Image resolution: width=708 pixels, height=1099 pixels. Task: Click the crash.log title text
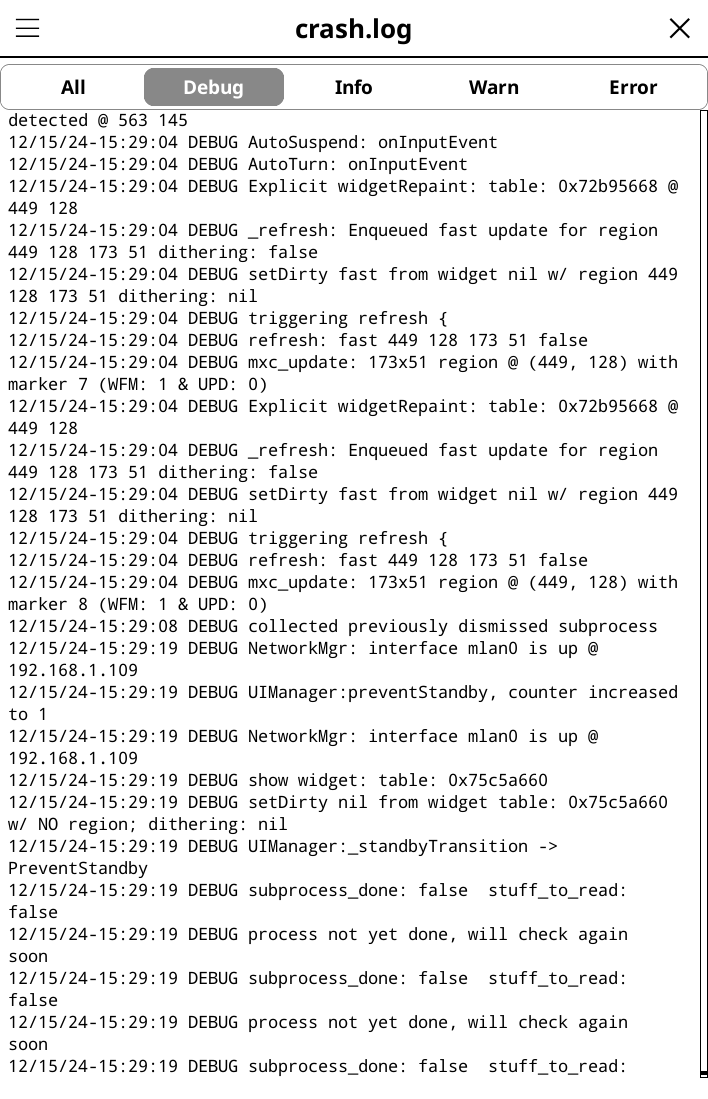click(353, 29)
